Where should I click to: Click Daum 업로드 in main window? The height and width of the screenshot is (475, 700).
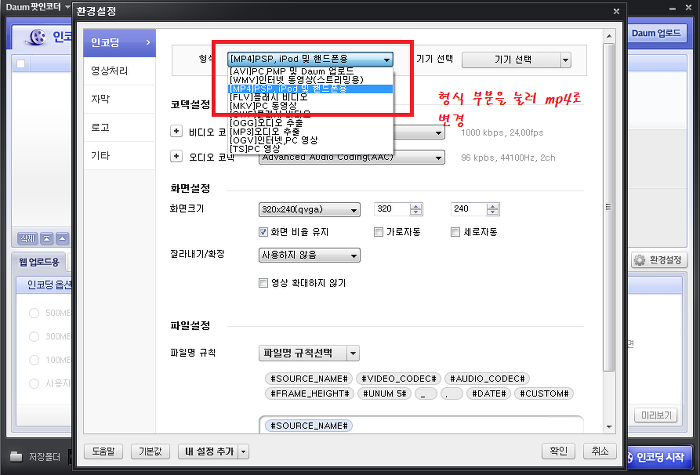tap(656, 33)
